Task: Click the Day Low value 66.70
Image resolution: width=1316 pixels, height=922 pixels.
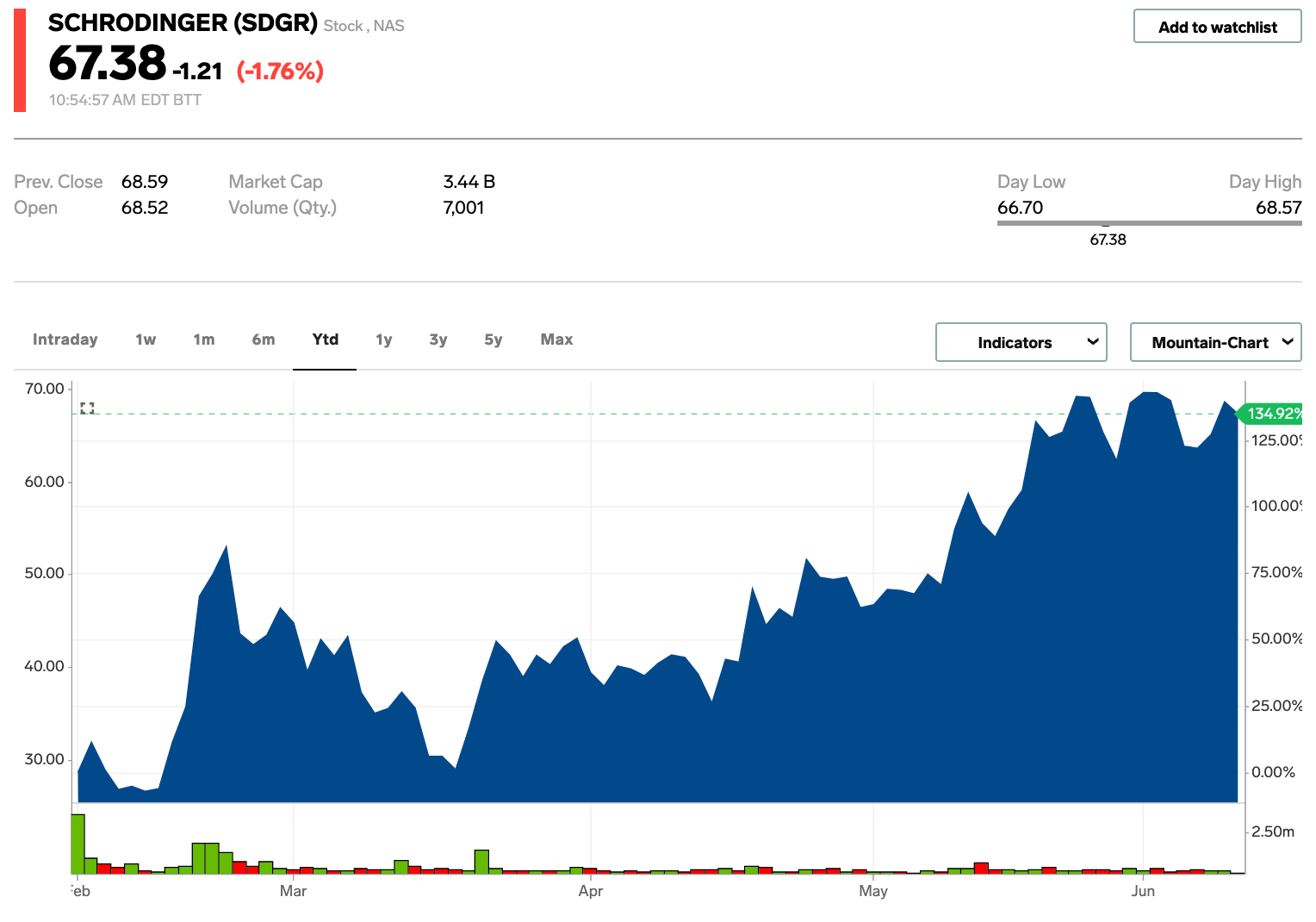Action: [x=1020, y=208]
